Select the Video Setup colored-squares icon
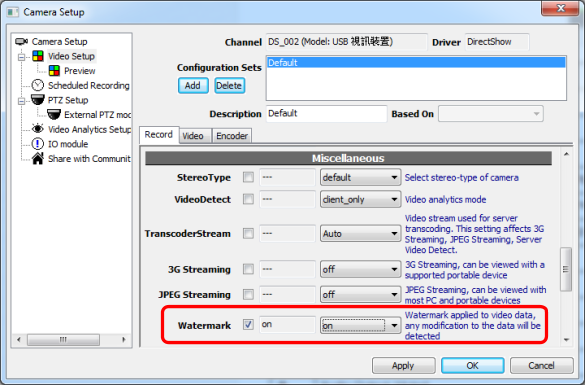The width and height of the screenshot is (585, 385). [38, 56]
